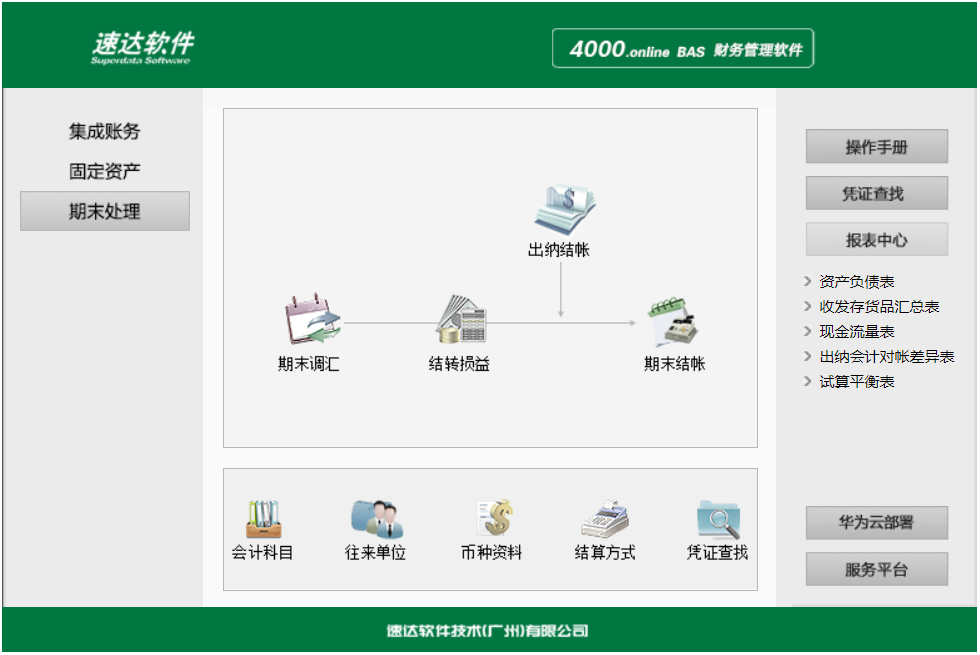Viewport: 980px width, 655px height.
Task: Open the 现金流量表 report link
Action: tap(856, 332)
